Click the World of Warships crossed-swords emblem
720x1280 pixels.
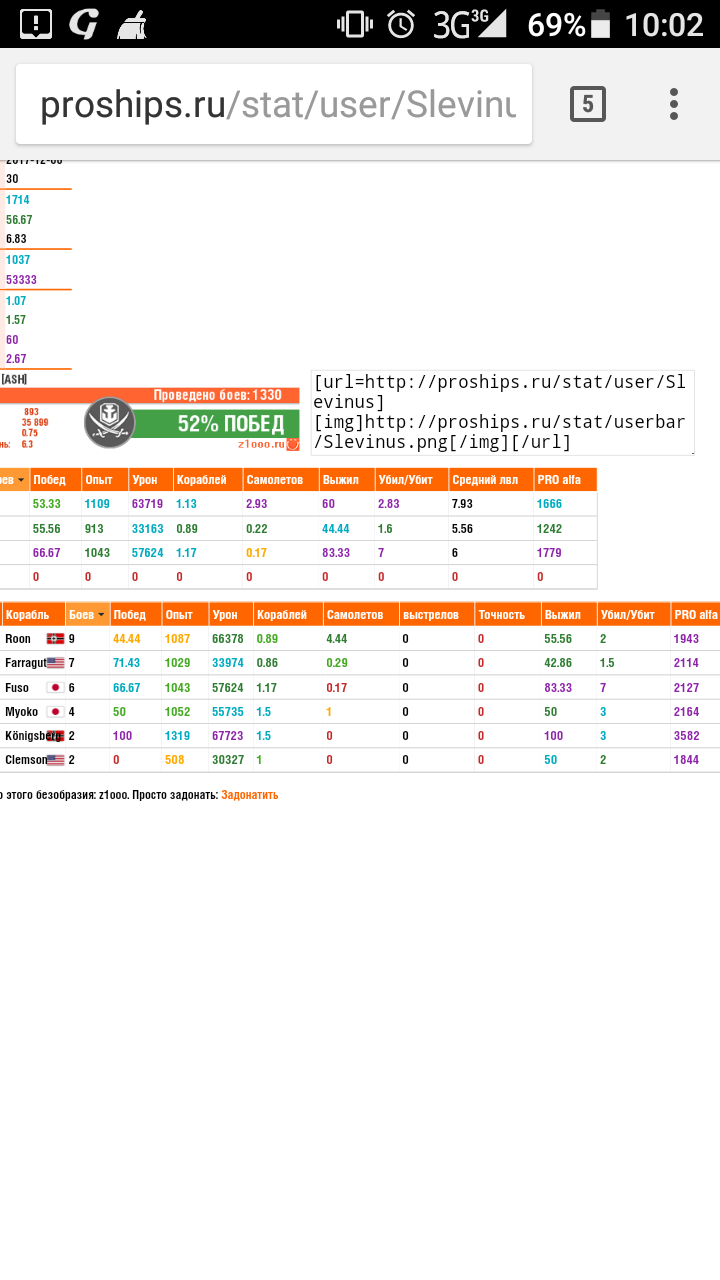click(108, 422)
